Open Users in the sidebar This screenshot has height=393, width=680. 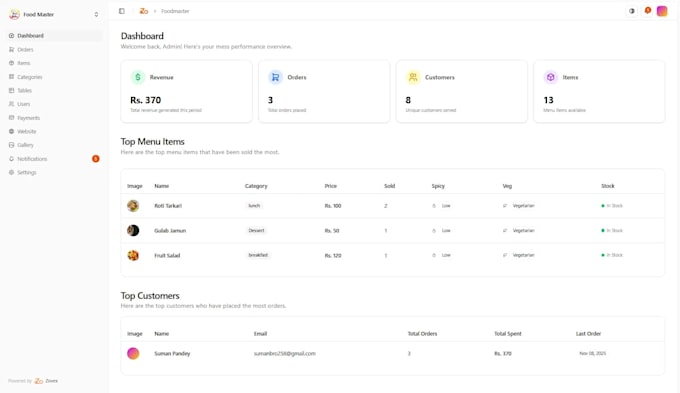[x=54, y=104]
